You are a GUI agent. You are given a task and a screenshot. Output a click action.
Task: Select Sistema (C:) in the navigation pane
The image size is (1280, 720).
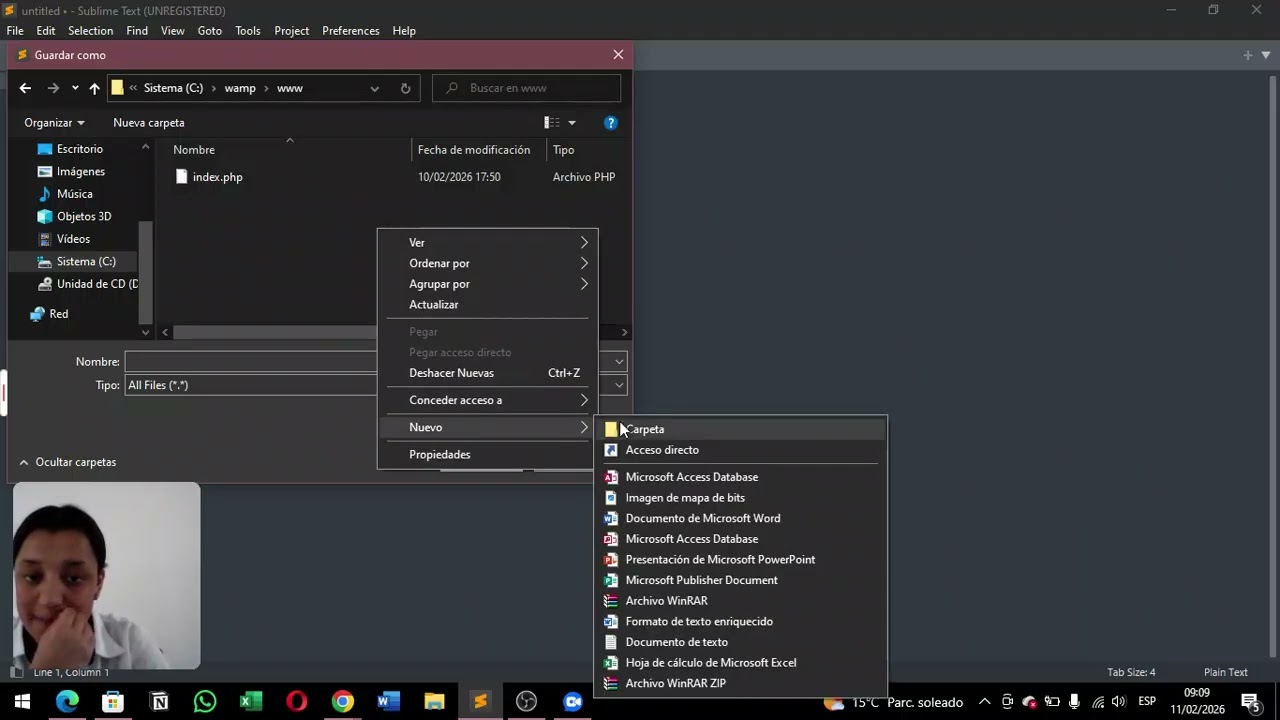tap(86, 261)
